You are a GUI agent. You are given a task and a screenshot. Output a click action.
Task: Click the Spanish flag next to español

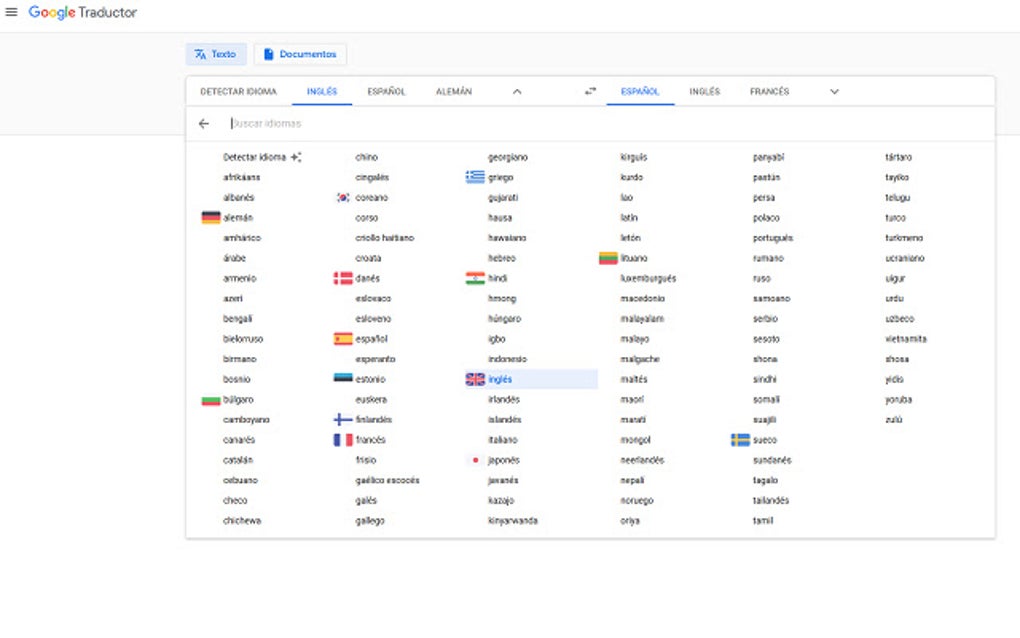(x=343, y=339)
